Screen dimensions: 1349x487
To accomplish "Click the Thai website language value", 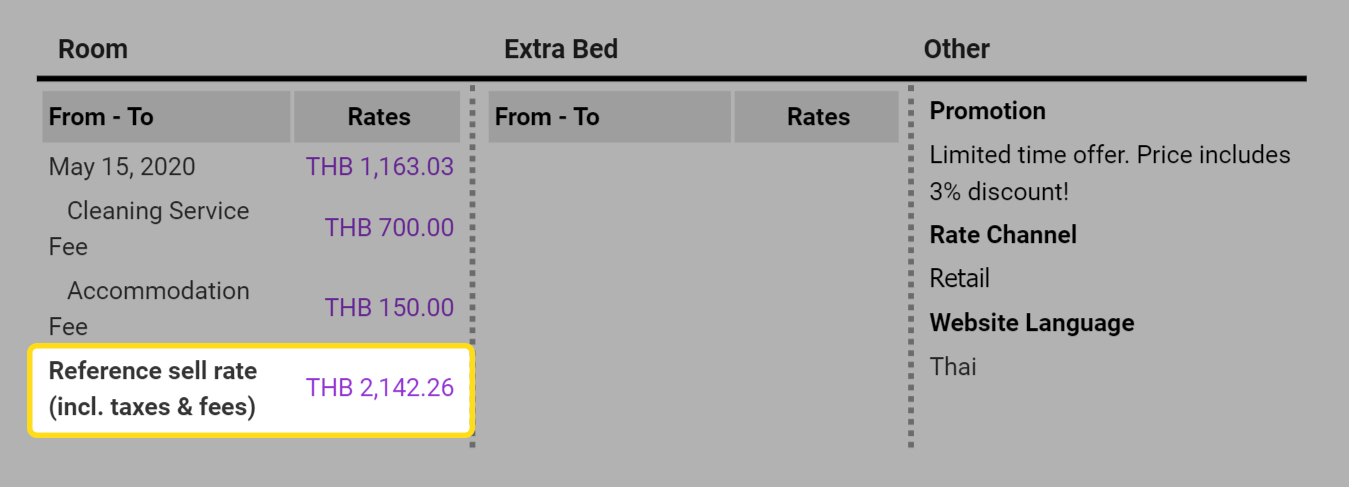I will (x=953, y=366).
